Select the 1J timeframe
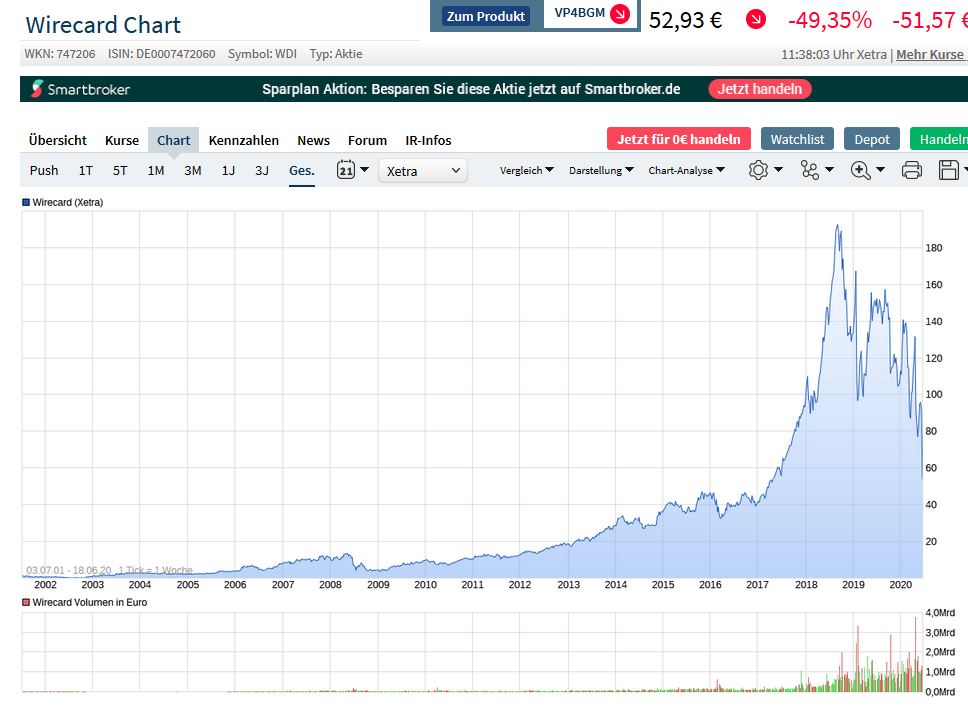The height and width of the screenshot is (707, 968). coord(228,170)
